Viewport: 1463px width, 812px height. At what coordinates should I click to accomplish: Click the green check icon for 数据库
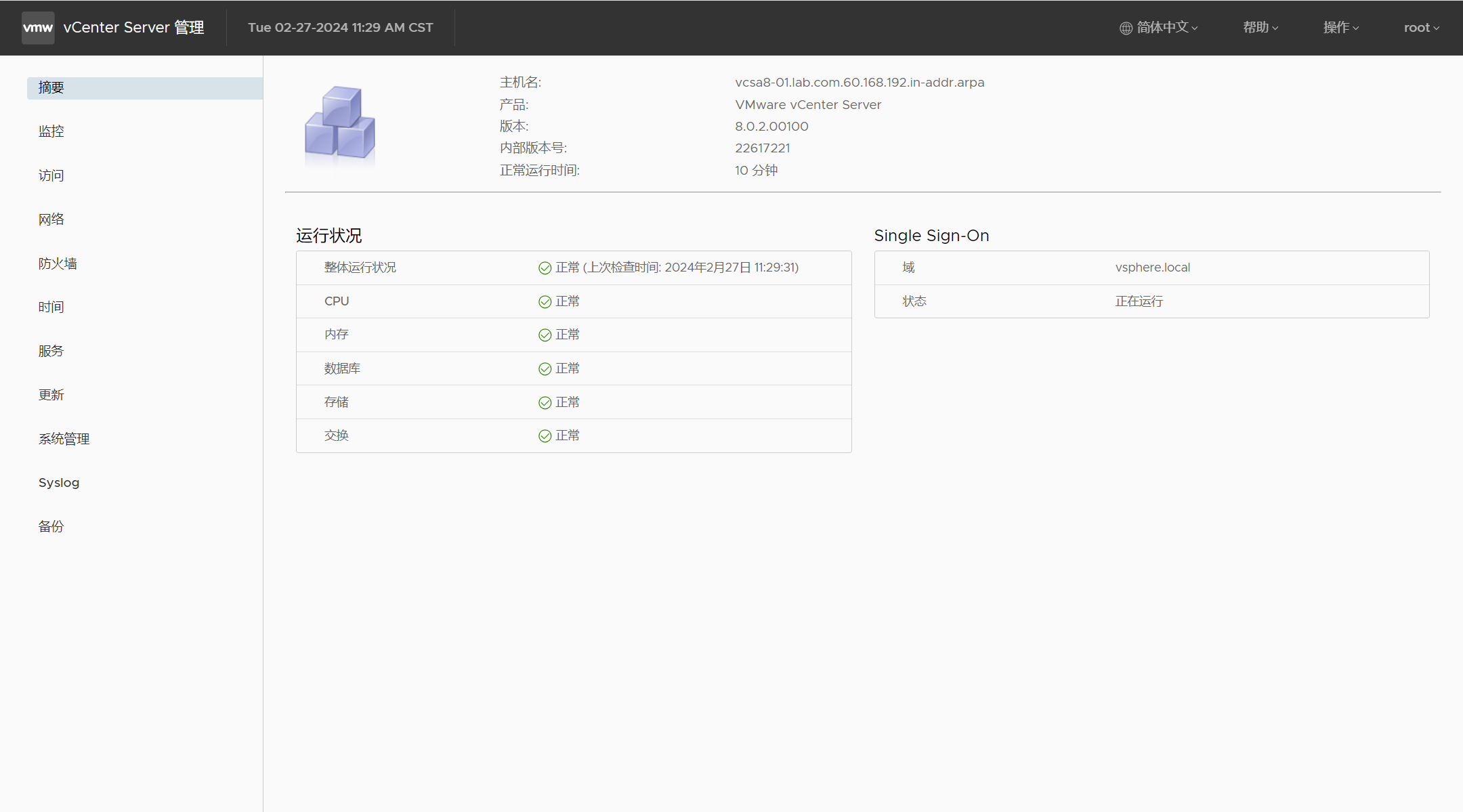pos(545,368)
